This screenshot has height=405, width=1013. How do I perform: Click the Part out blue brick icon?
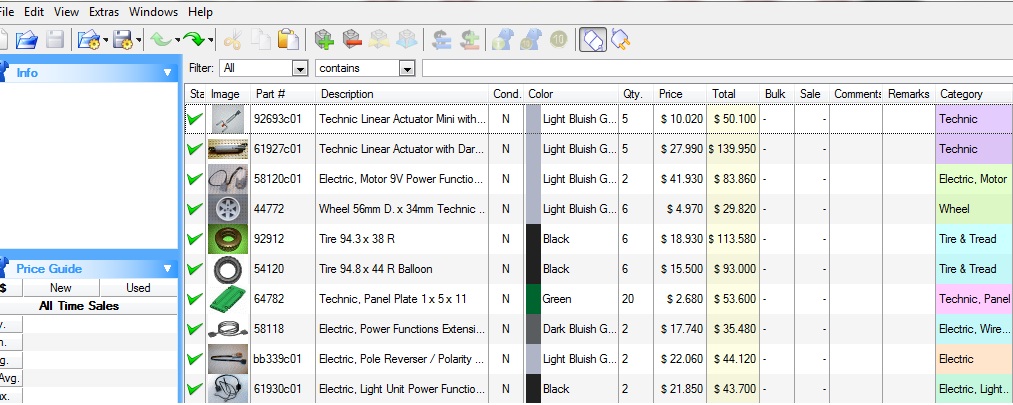pyautogui.click(x=406, y=40)
